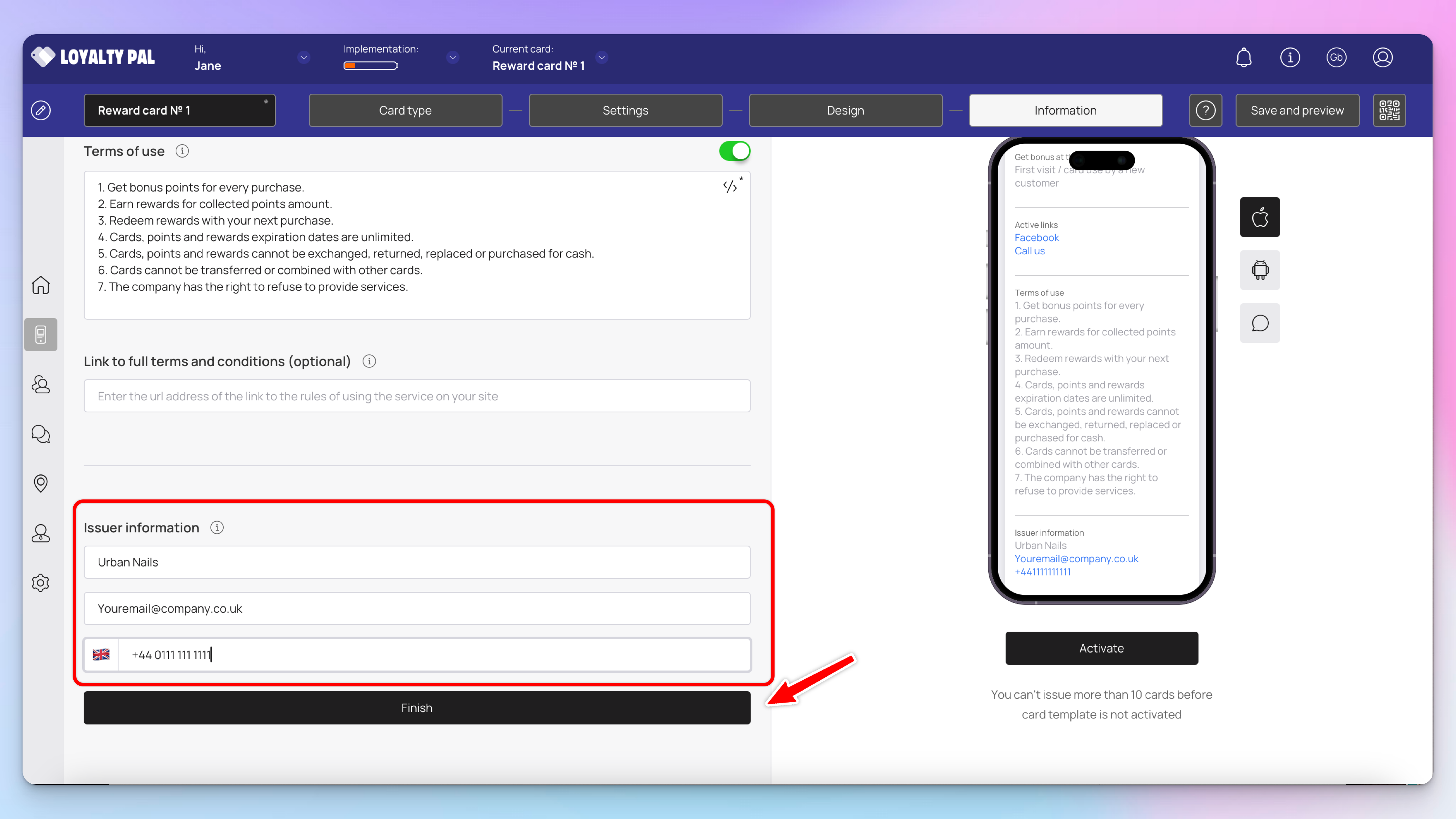Go to Home in left sidebar
This screenshot has height=819, width=1456.
(x=41, y=285)
